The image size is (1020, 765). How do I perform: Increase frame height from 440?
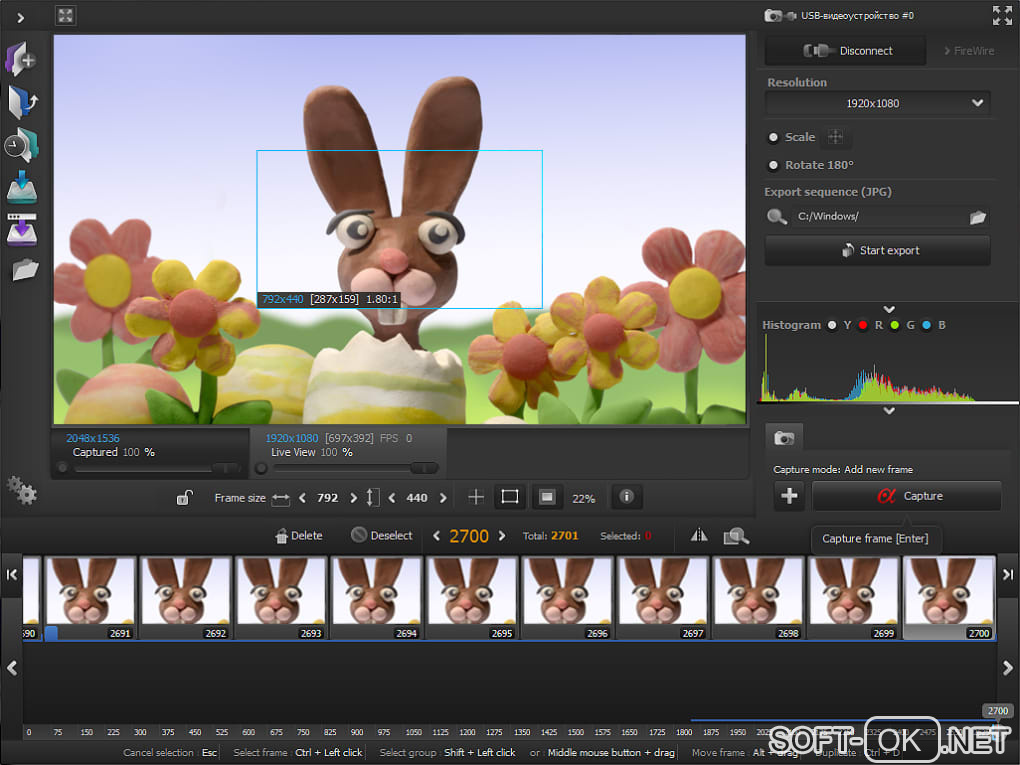click(443, 498)
